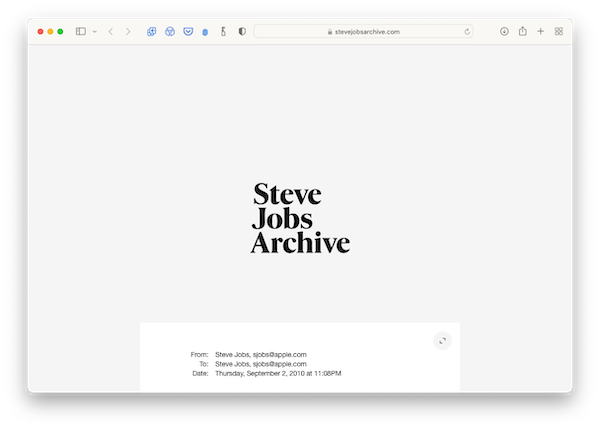The width and height of the screenshot is (600, 429).
Task: Click the date 'Thursday, September 2, 2010' line
Action: [x=278, y=373]
